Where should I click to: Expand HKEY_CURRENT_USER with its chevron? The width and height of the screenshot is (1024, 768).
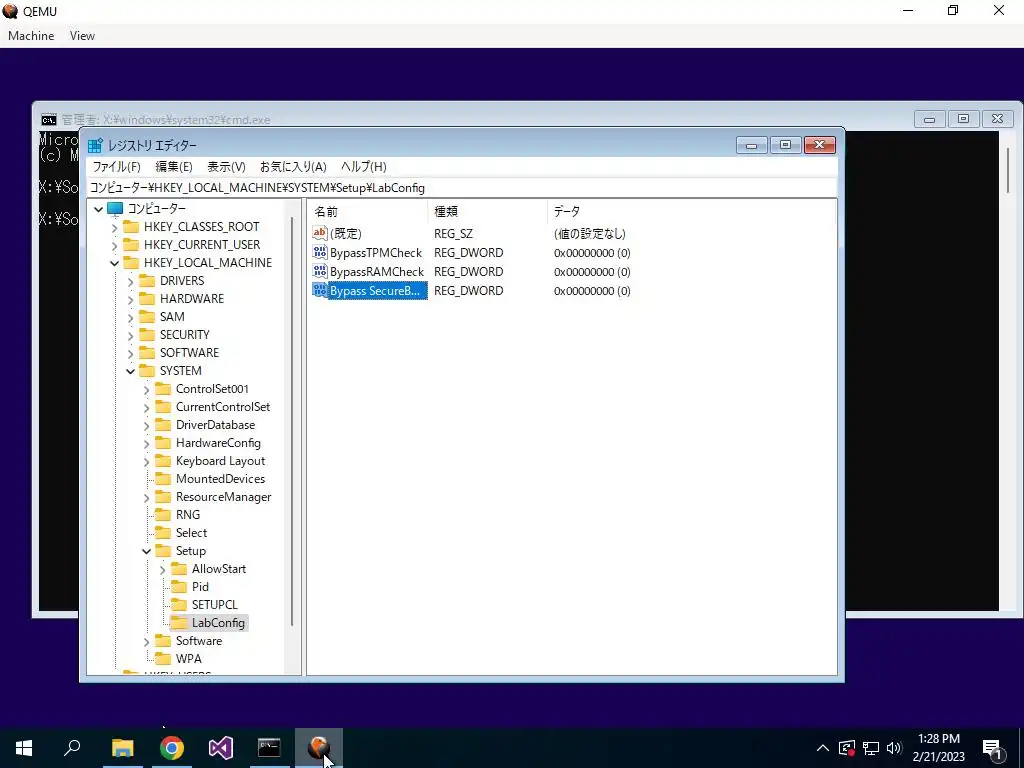(x=114, y=245)
